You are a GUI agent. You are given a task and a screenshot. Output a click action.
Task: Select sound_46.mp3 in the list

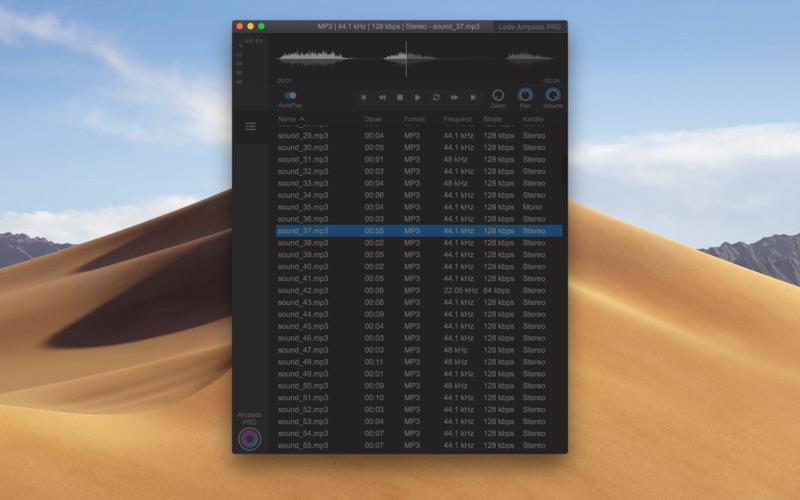point(419,338)
